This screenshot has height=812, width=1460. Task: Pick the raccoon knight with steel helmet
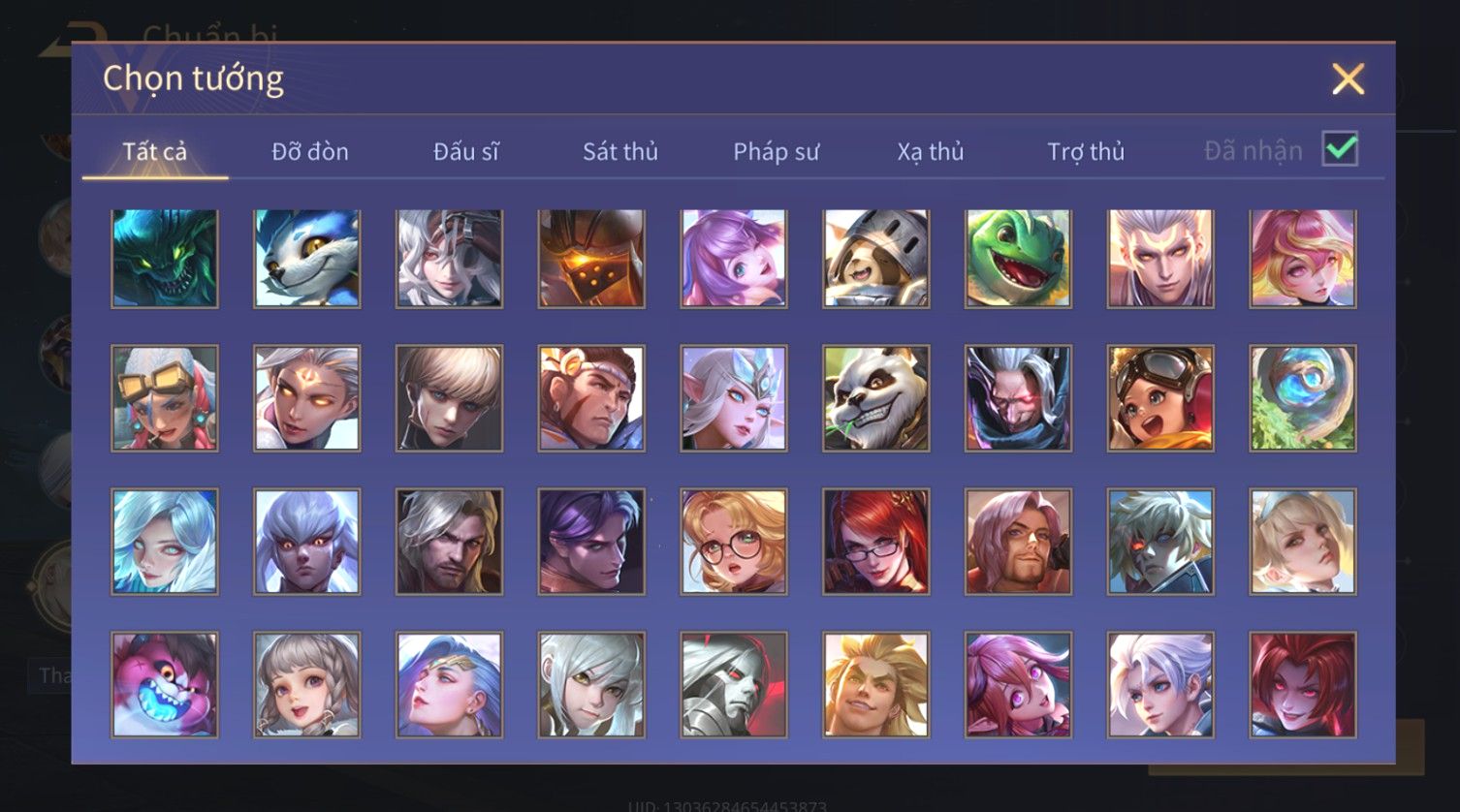(x=876, y=259)
